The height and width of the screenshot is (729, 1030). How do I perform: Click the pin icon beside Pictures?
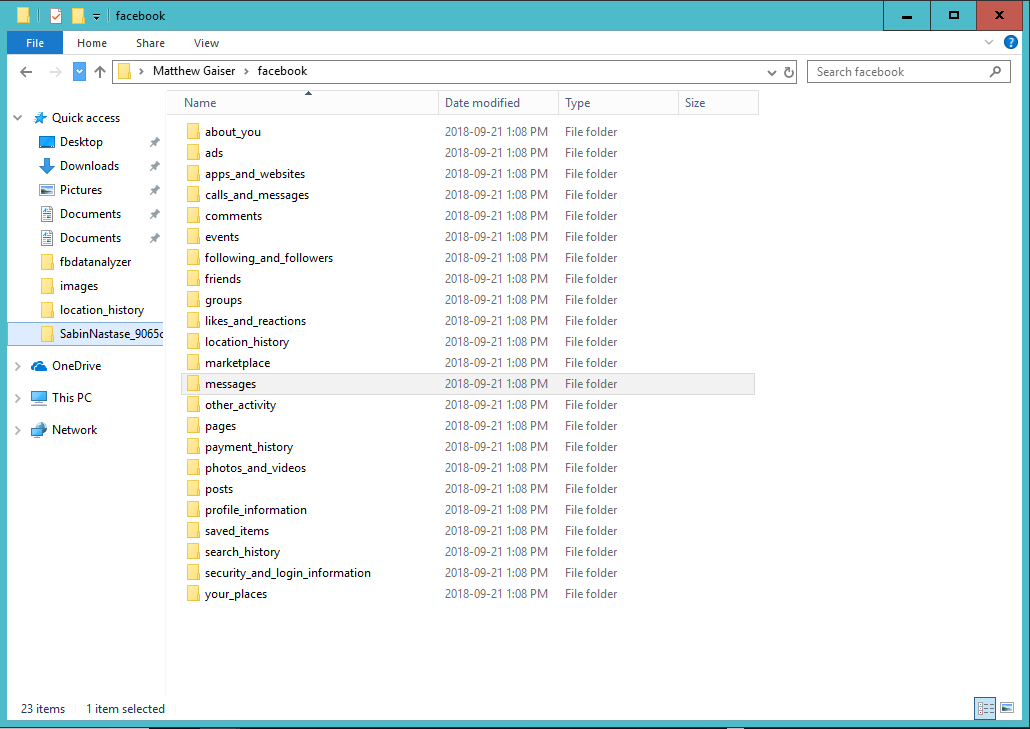pos(154,190)
